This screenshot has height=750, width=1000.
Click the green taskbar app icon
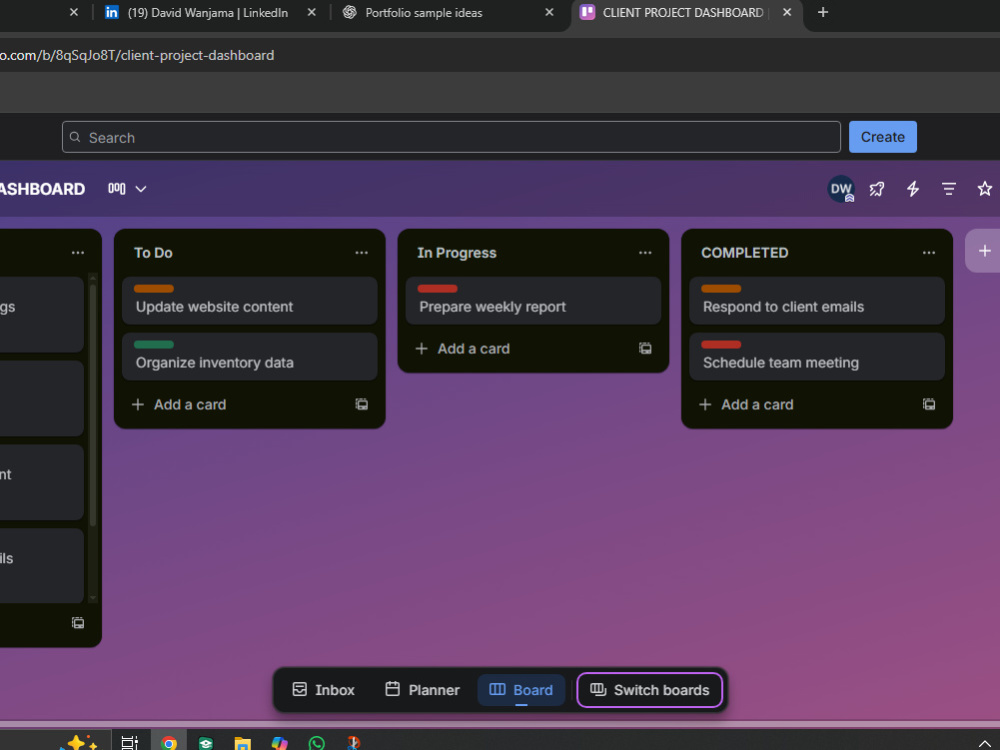pos(205,743)
